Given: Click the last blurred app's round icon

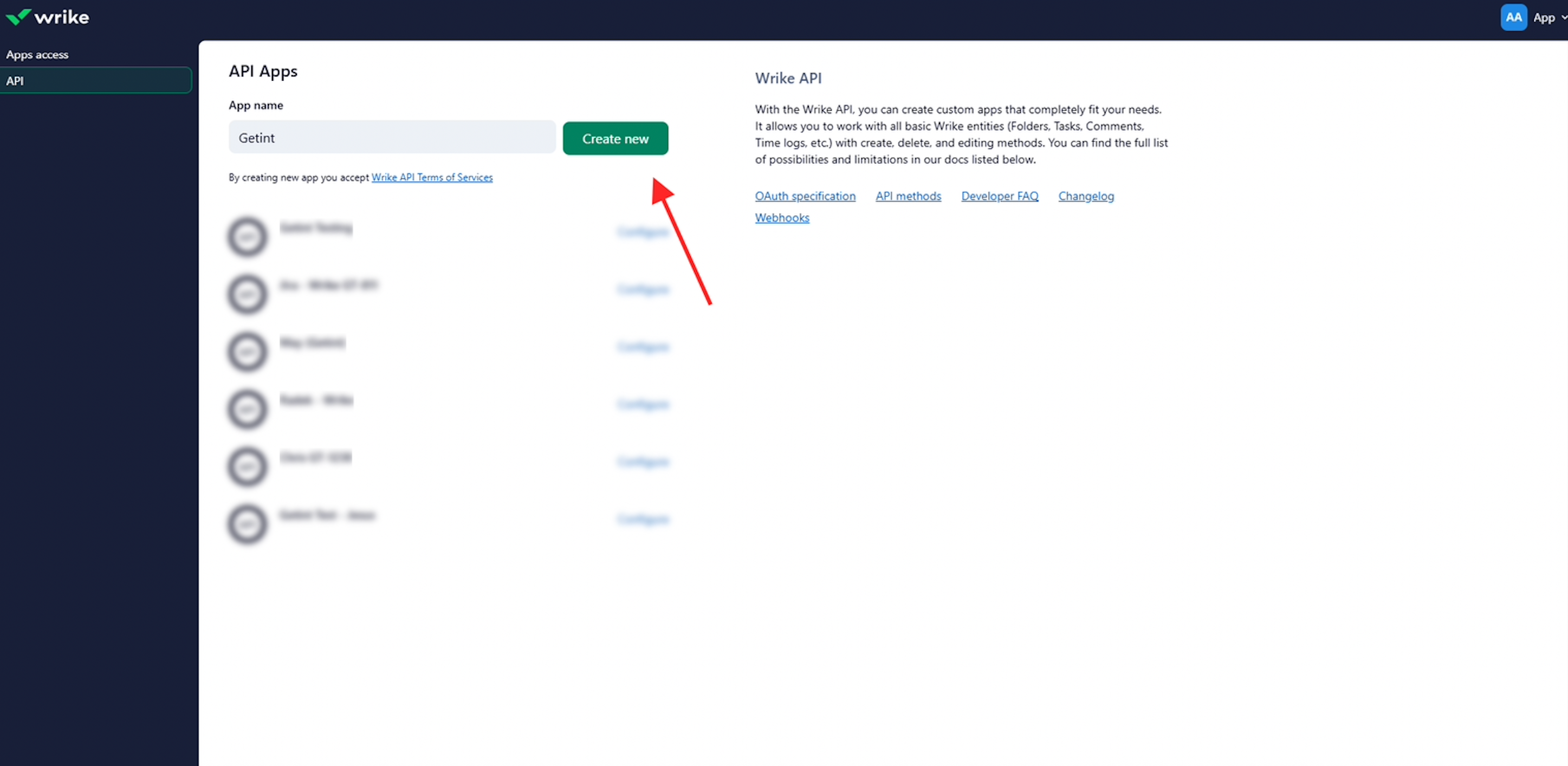Looking at the screenshot, I should click(x=247, y=524).
